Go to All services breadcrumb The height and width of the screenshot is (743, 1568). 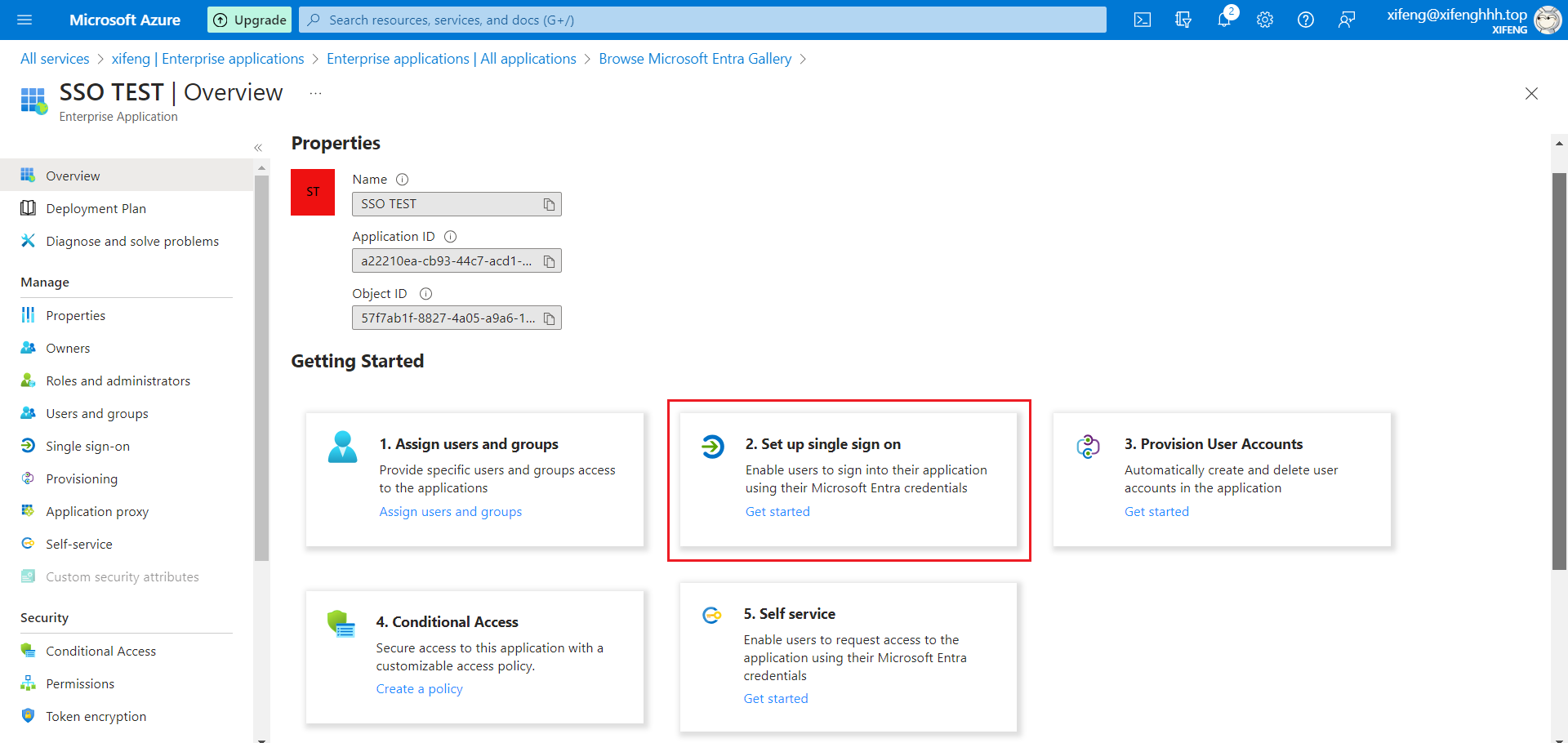(x=55, y=59)
